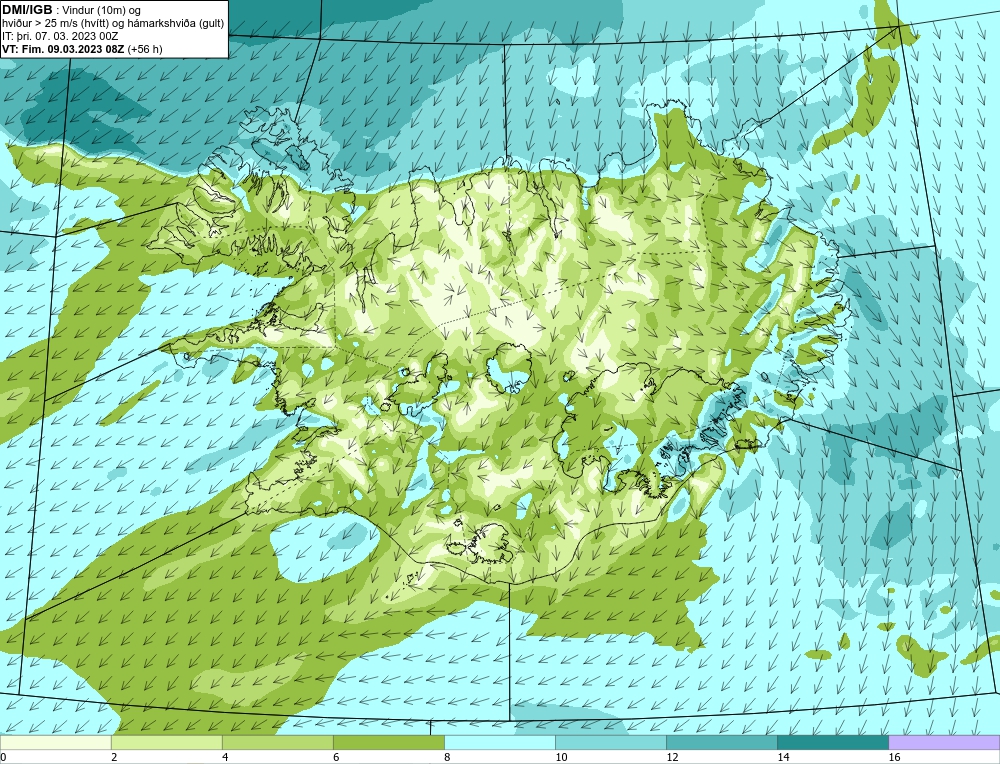Viewport: 1000px width, 764px height.
Task: Click the 2–4 m/s legend color swatch
Action: tap(166, 742)
